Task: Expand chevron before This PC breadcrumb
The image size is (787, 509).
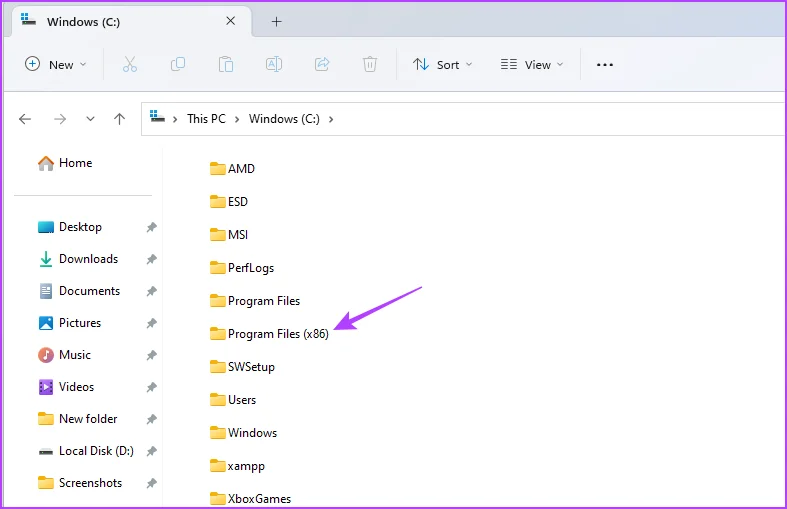Action: 175,119
